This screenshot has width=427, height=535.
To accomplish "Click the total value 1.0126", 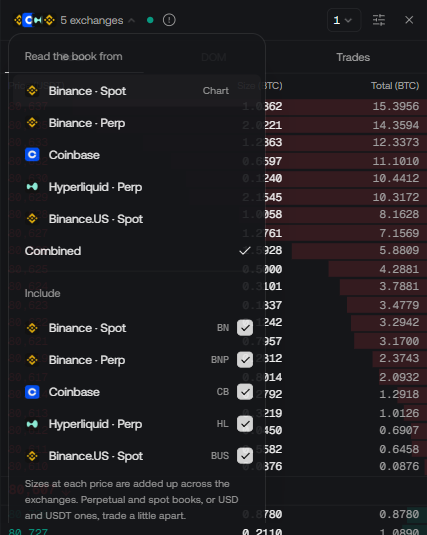I will (399, 413).
